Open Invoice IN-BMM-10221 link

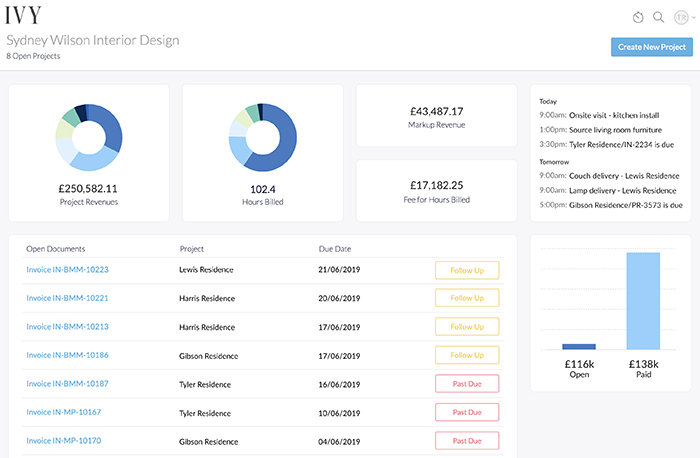[x=67, y=298]
